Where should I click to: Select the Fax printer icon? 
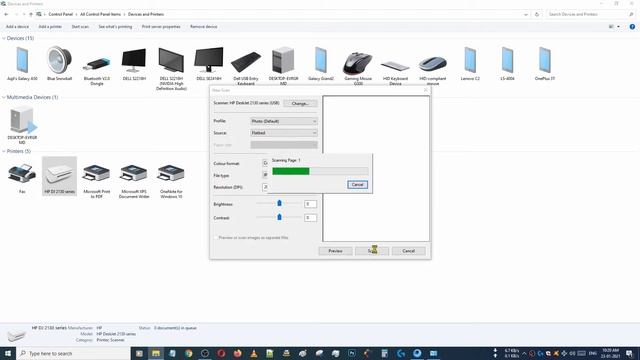pyautogui.click(x=22, y=178)
